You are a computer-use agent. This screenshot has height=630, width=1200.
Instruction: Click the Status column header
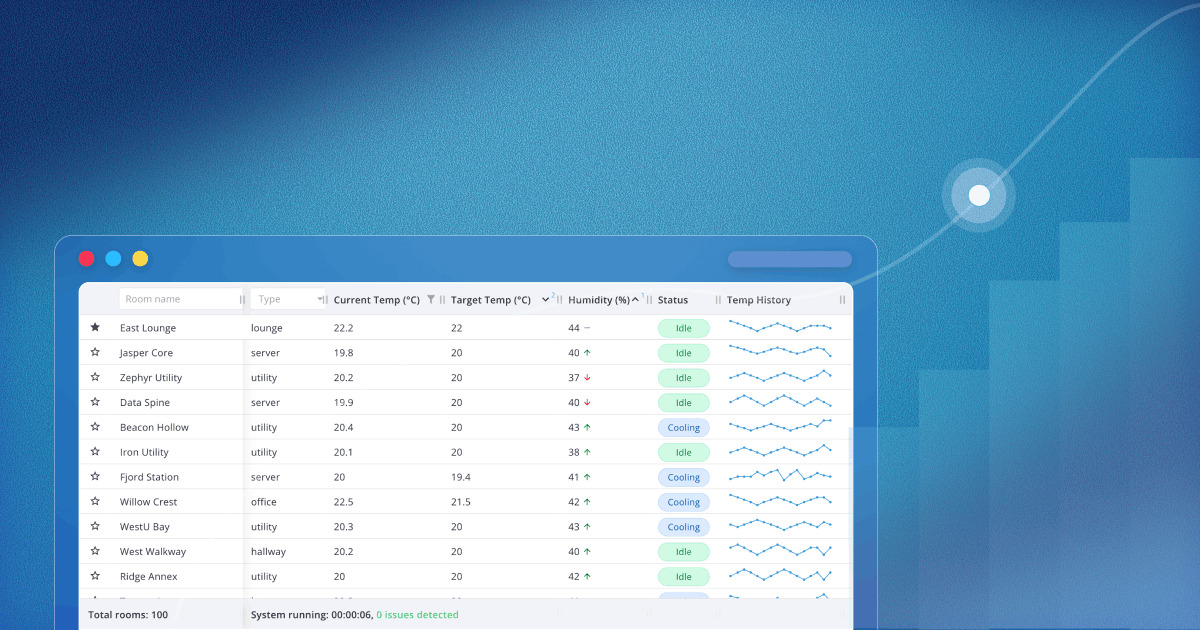[674, 299]
